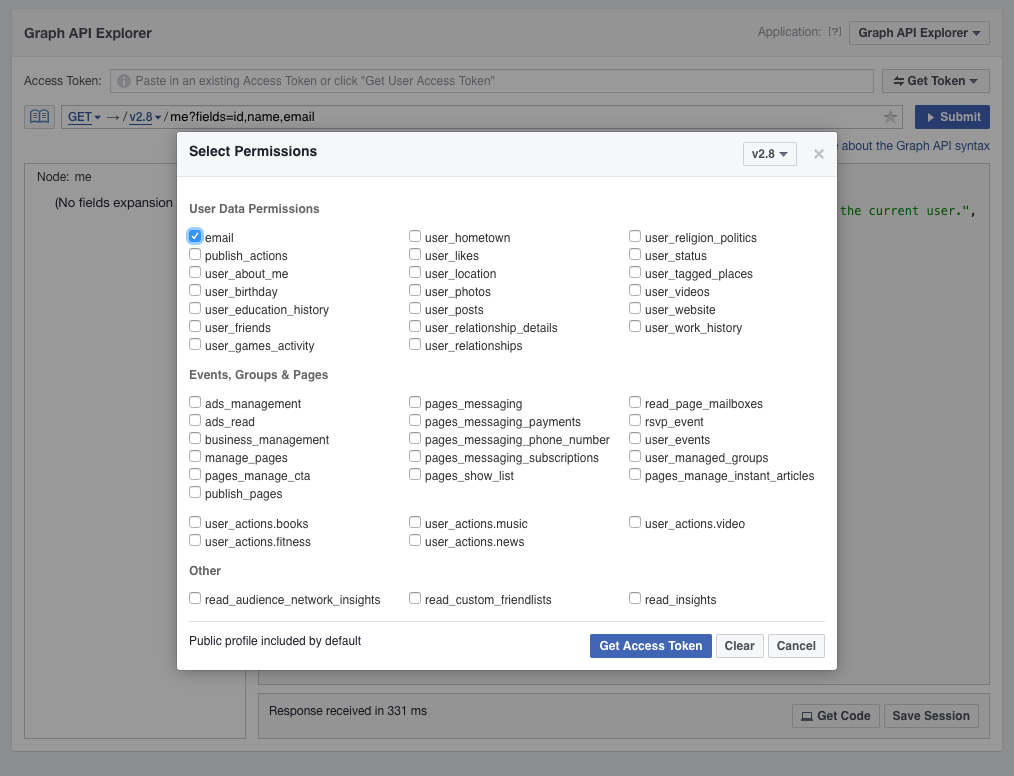The height and width of the screenshot is (776, 1014).
Task: Check user_actions.books permission
Action: click(x=195, y=523)
